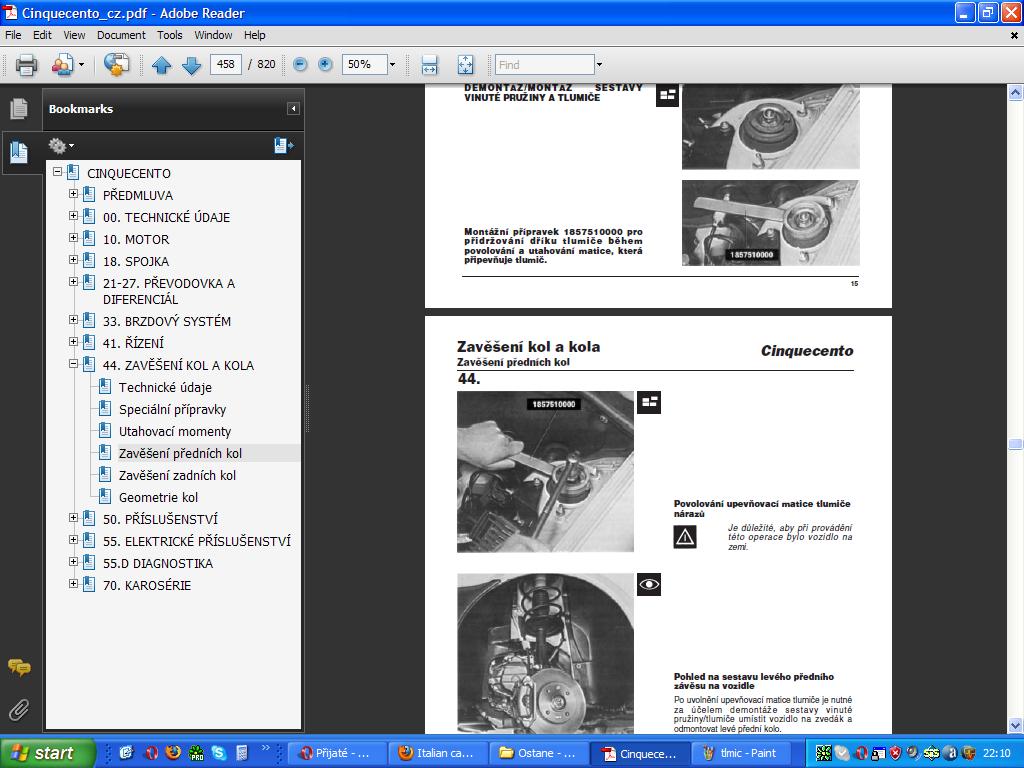This screenshot has height=768, width=1024.
Task: Click the expand current bookmark icon
Action: pos(283,146)
